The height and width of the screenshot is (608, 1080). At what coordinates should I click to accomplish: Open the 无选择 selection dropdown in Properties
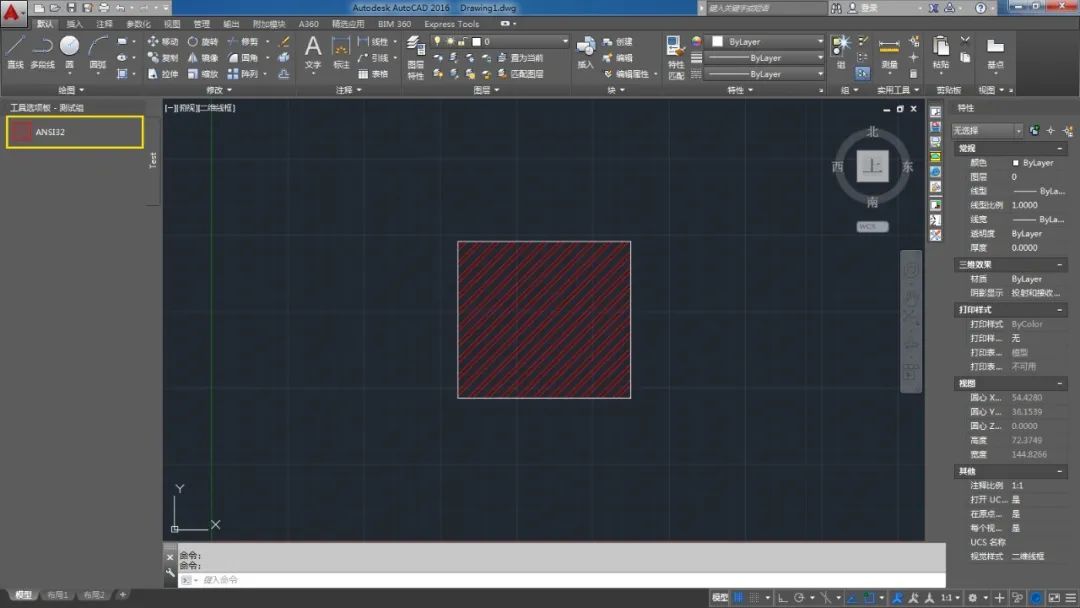(1018, 131)
